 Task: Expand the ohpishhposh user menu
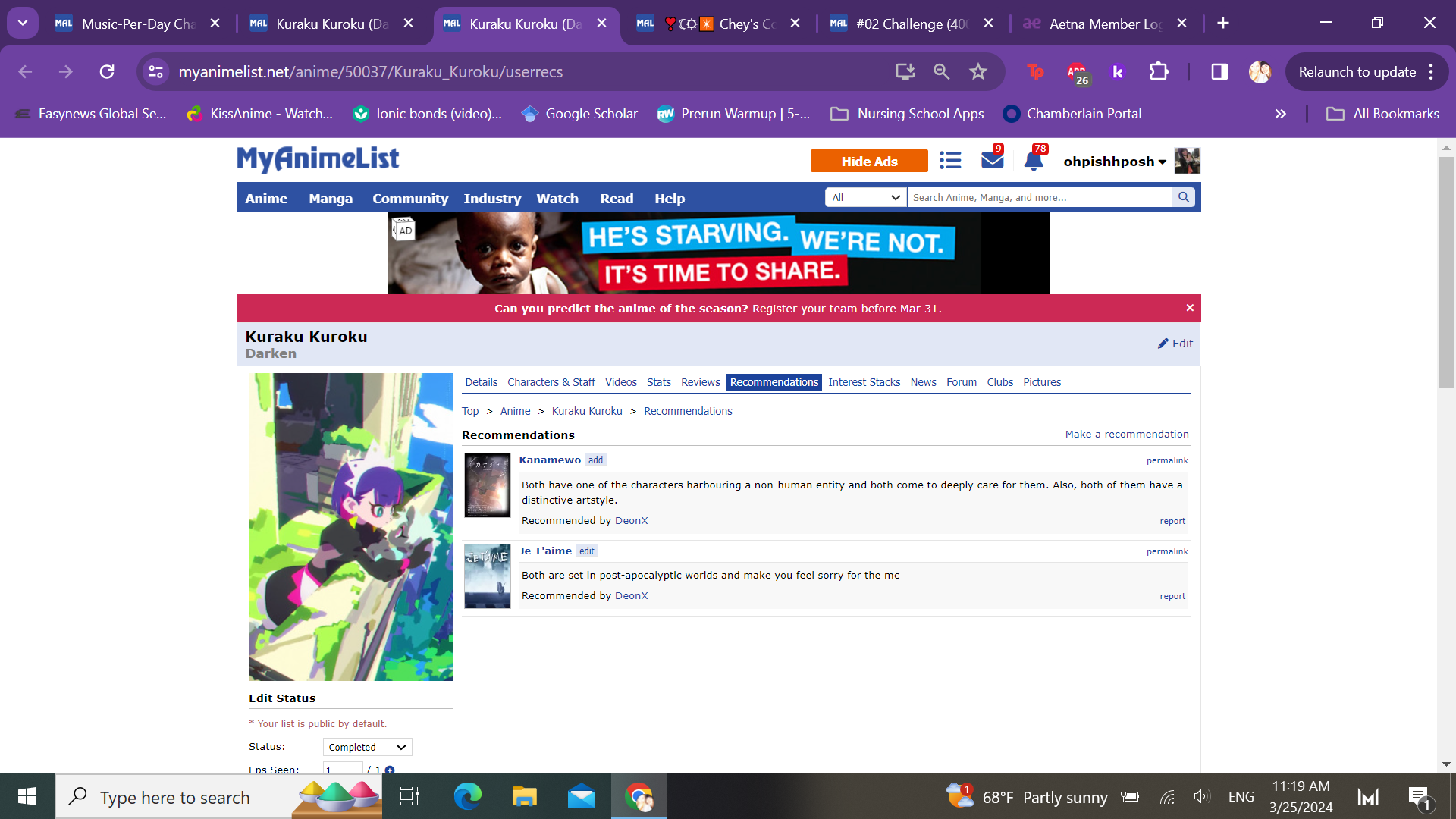[1114, 162]
